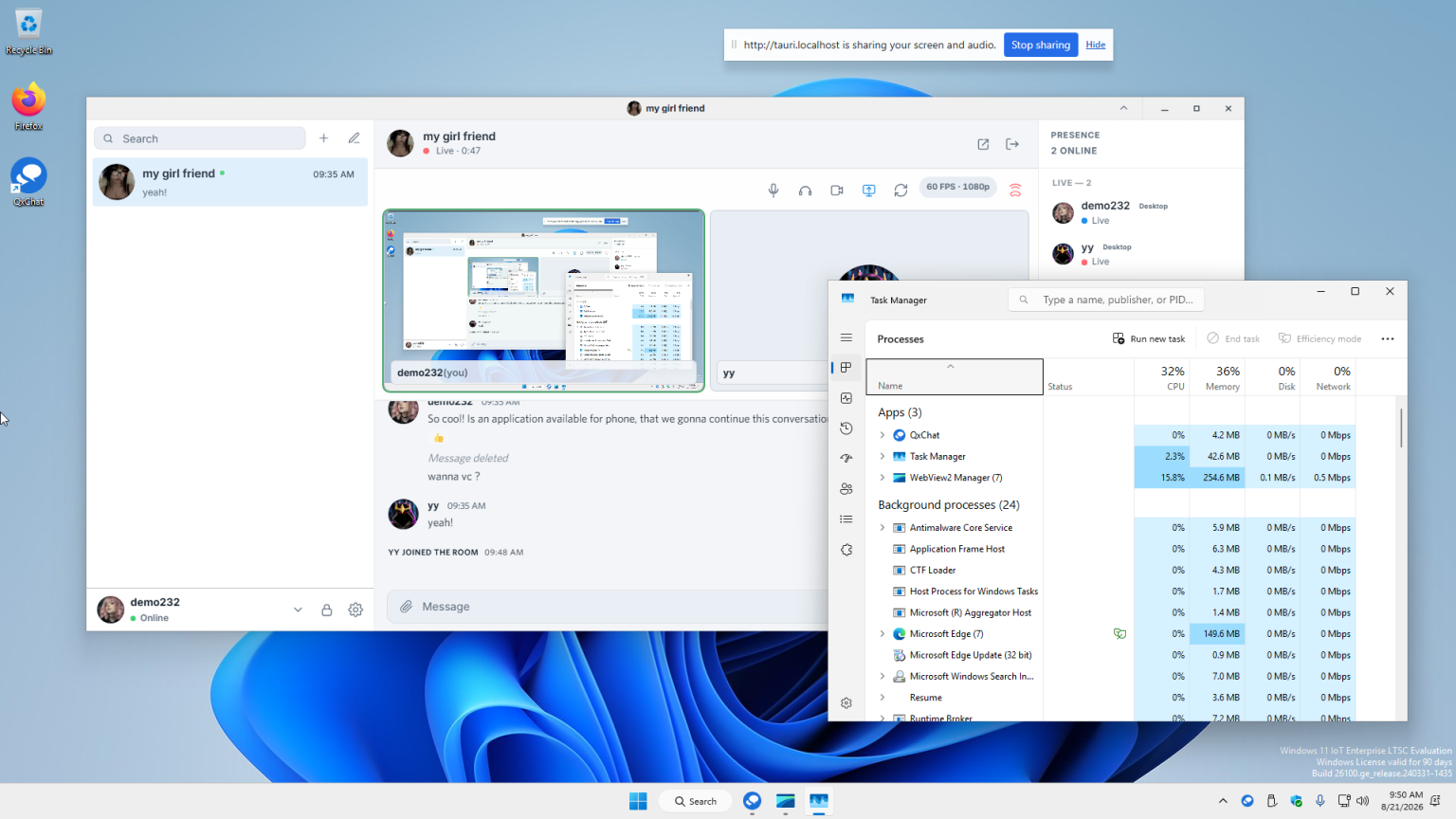Open Task Manager more options ellipsis
The width and height of the screenshot is (1456, 819).
pos(1388,338)
